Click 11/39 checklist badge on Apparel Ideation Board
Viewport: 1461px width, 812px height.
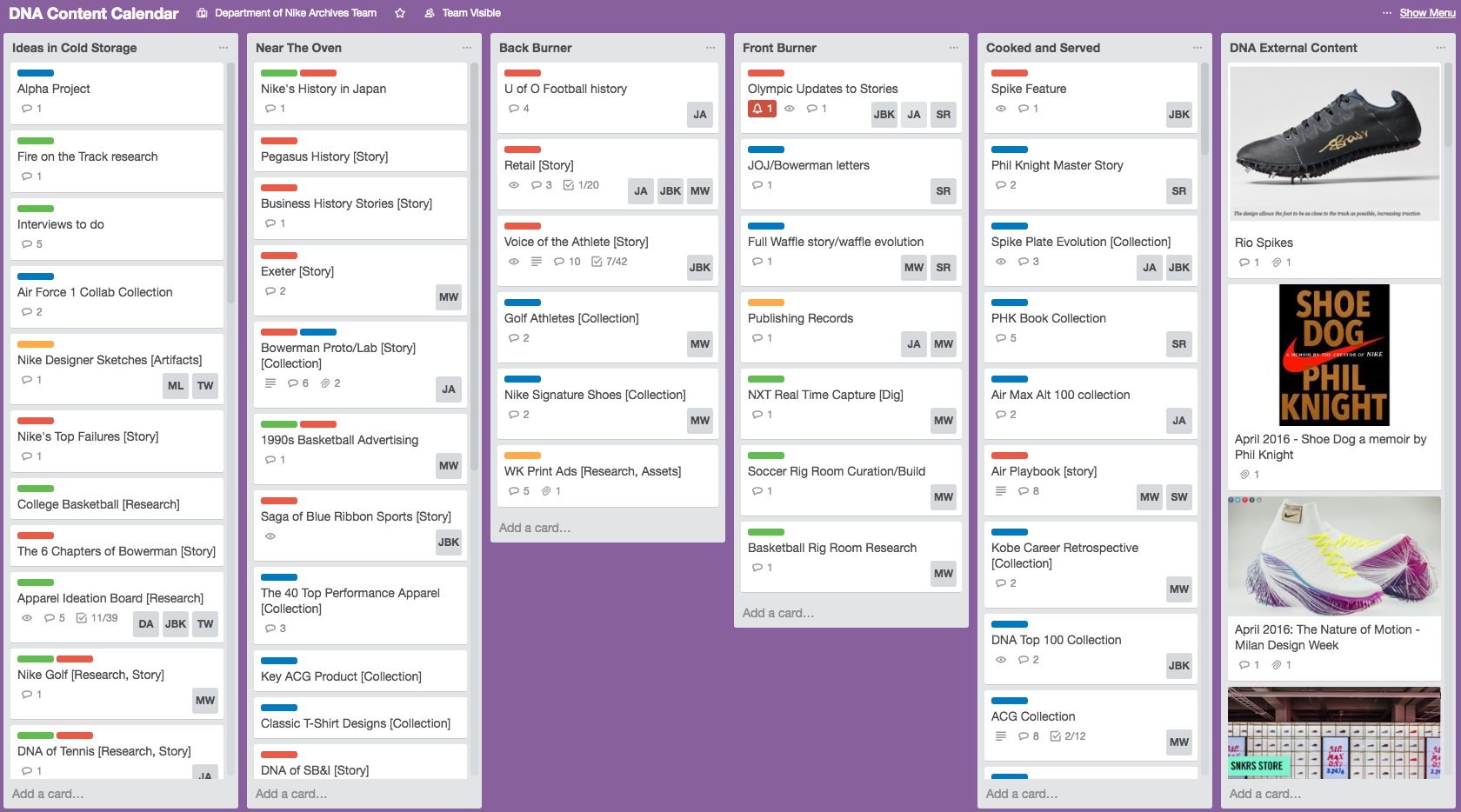97,618
